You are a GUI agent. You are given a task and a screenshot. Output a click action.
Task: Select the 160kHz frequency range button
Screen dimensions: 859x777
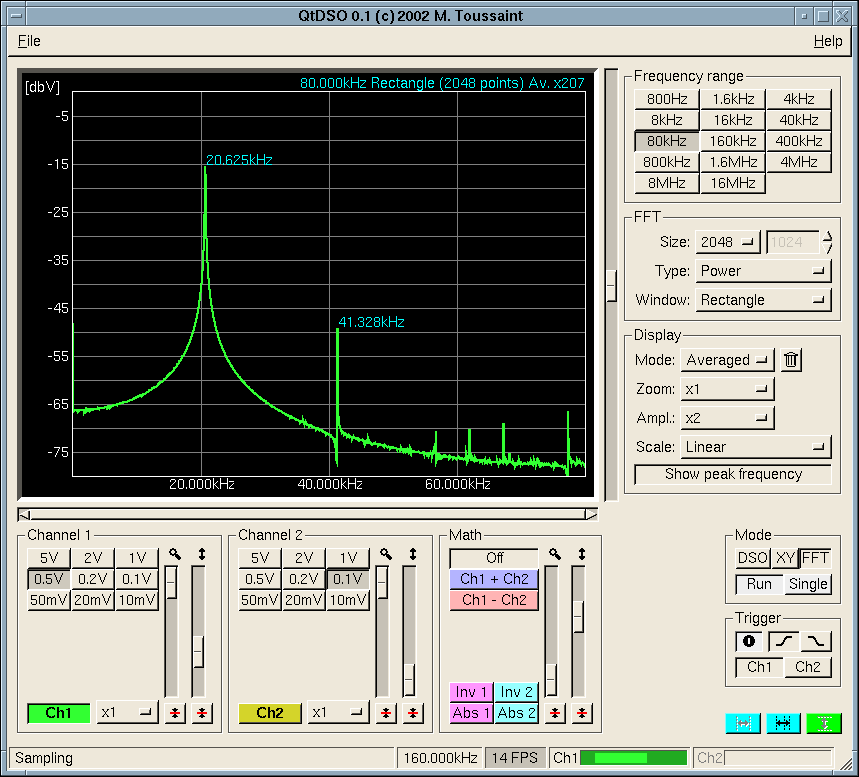pos(733,141)
